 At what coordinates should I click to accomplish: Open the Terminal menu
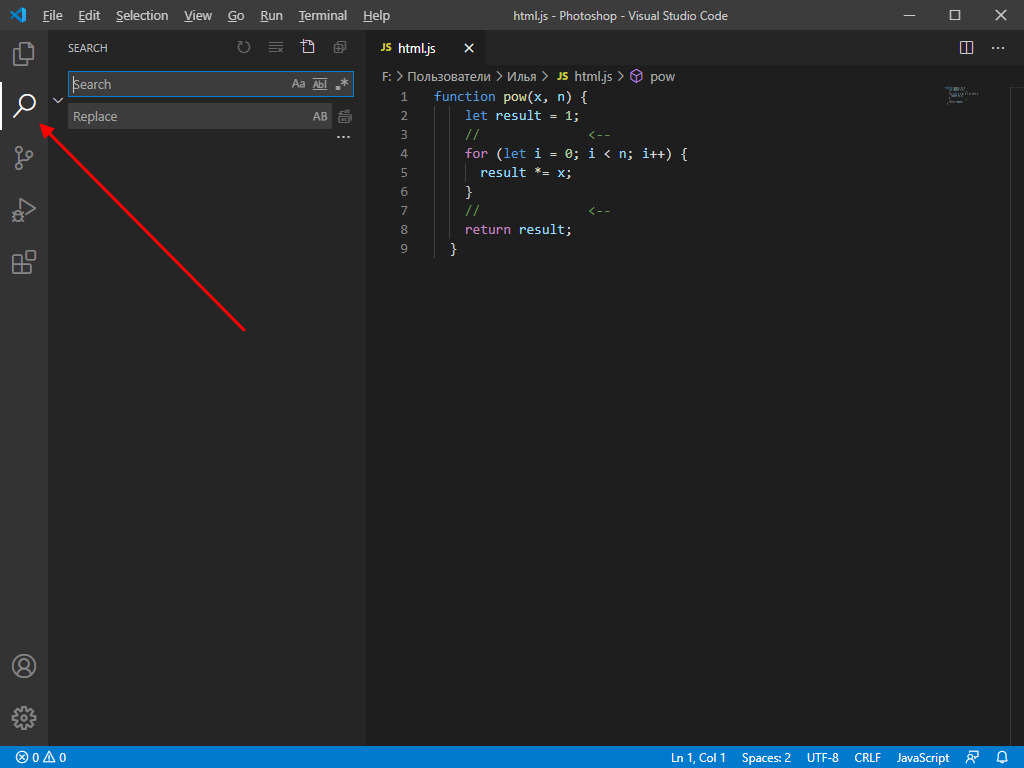pos(322,15)
